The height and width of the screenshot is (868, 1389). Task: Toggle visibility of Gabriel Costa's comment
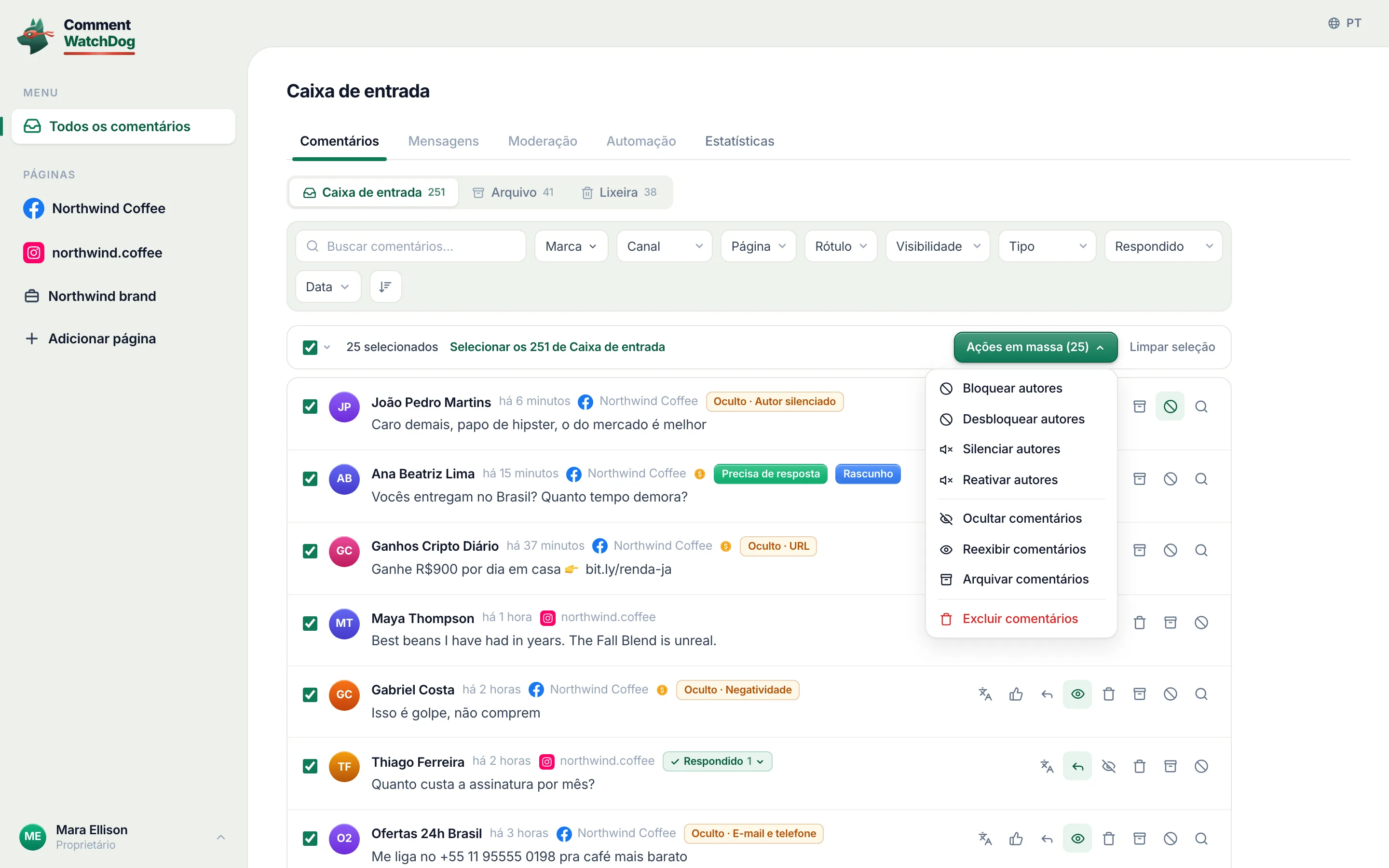1077,694
